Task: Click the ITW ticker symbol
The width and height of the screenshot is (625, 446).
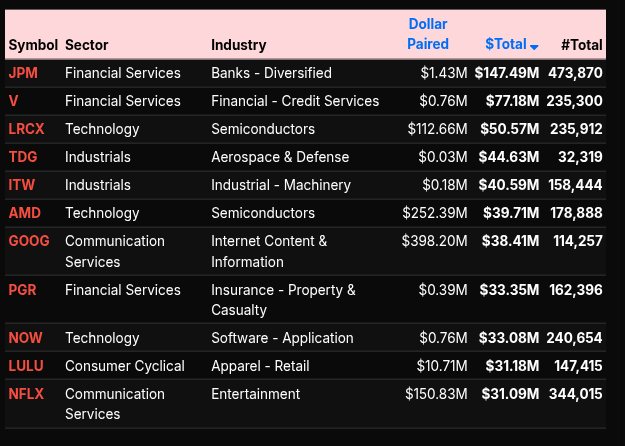Action: [x=22, y=185]
